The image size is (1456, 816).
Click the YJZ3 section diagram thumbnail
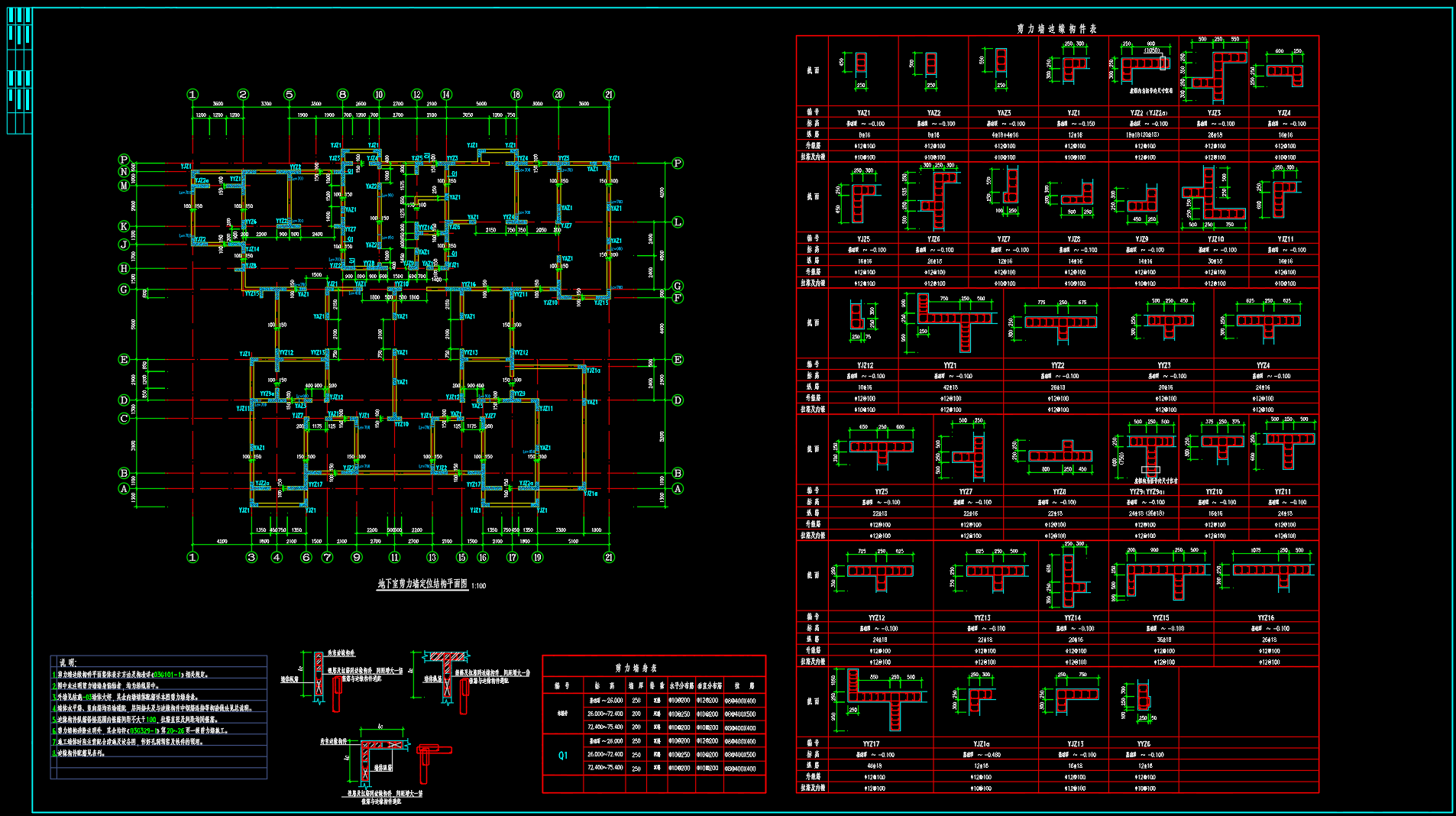tap(1214, 70)
